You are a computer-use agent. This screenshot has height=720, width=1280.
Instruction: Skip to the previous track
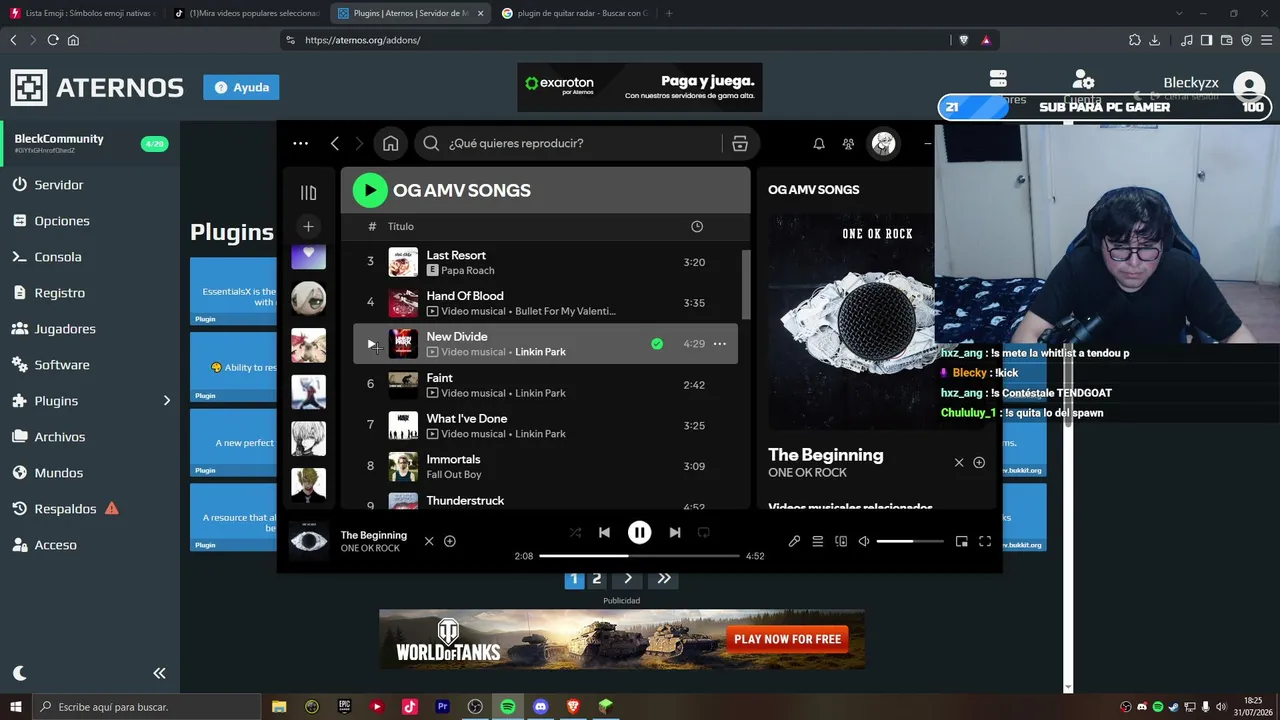(604, 533)
